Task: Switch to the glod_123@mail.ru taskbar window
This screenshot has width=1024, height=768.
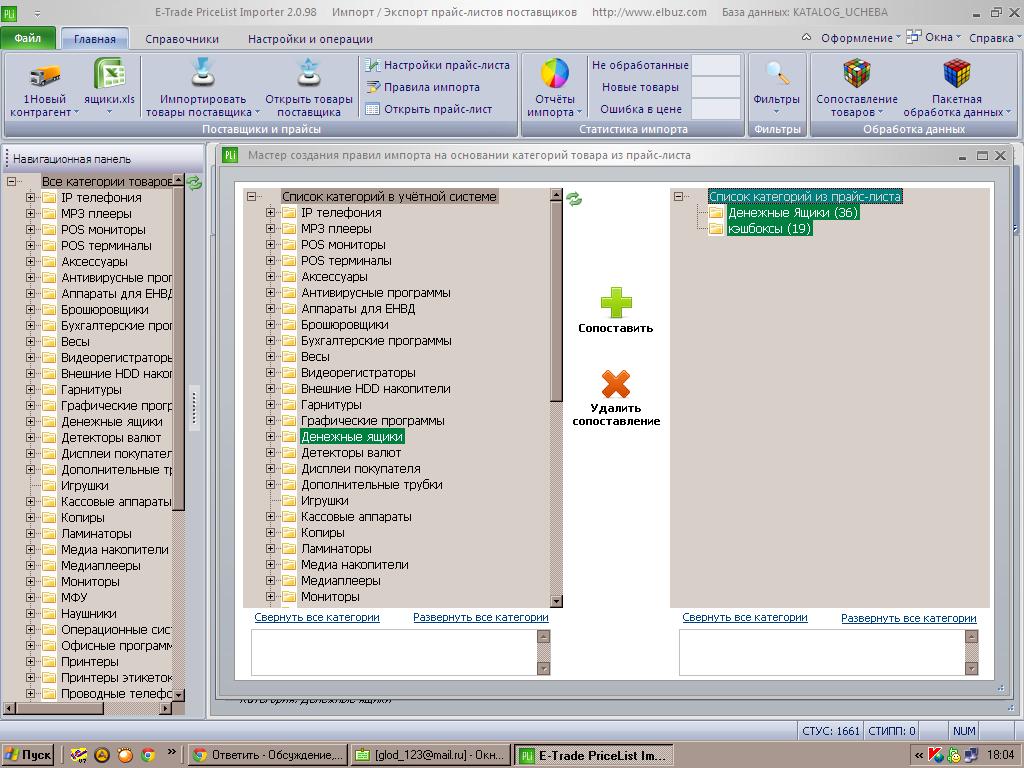Action: click(x=430, y=755)
